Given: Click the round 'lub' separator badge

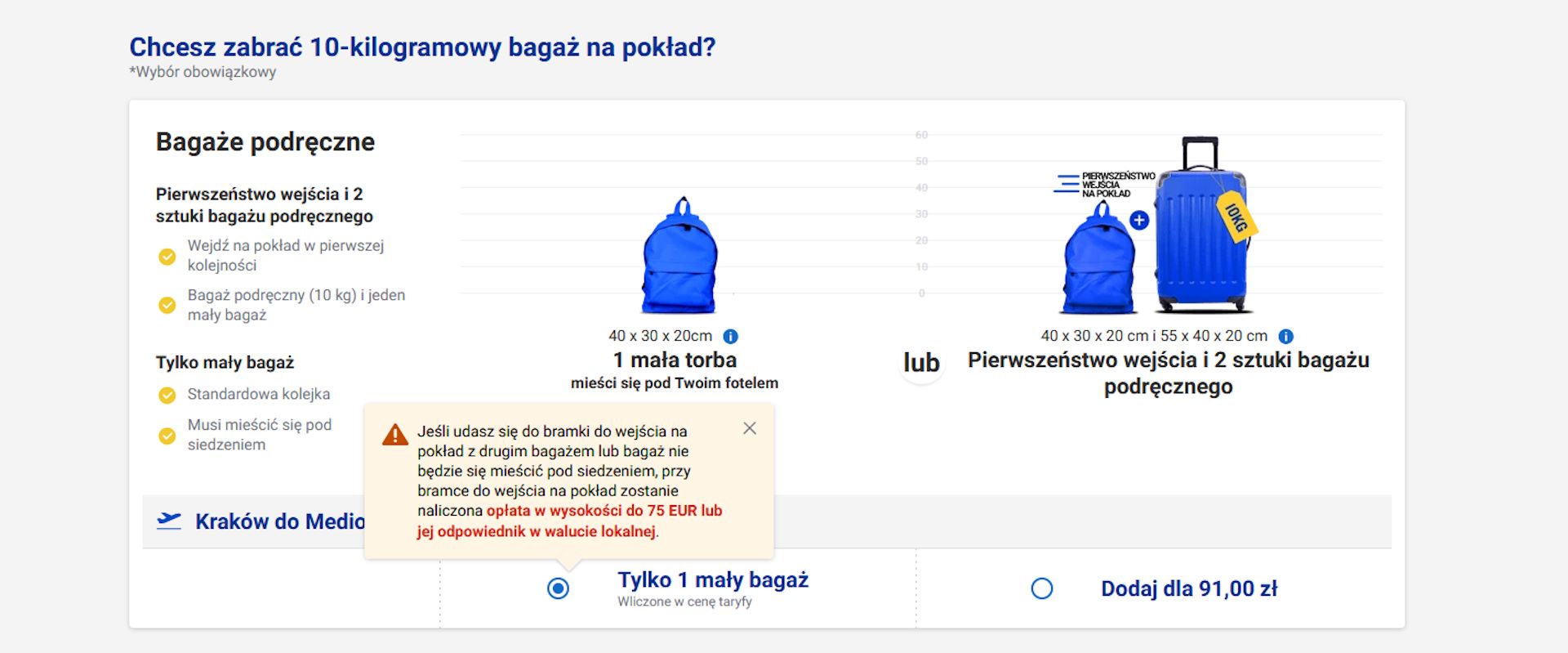Looking at the screenshot, I should coord(921,363).
